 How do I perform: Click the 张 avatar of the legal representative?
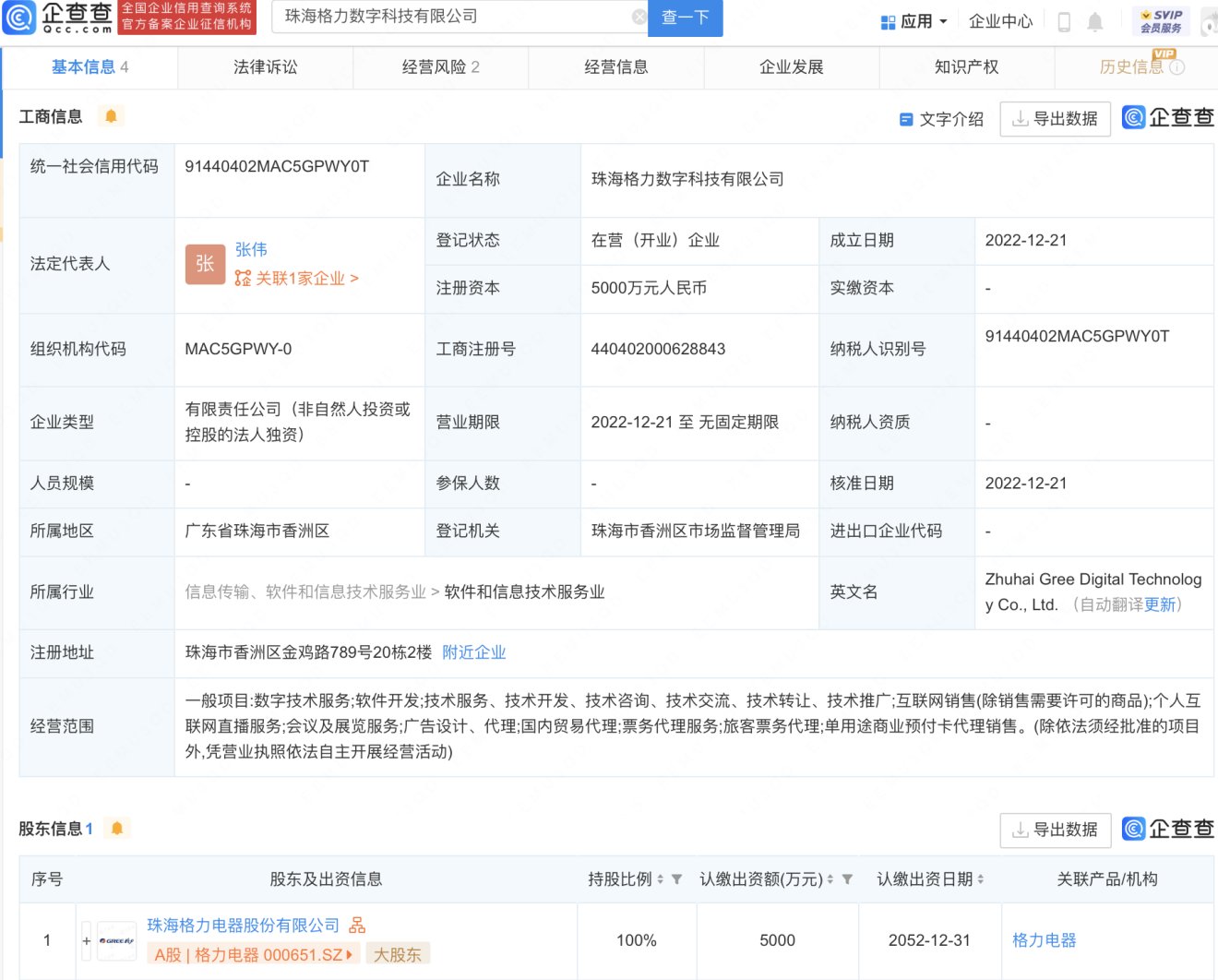pos(205,264)
